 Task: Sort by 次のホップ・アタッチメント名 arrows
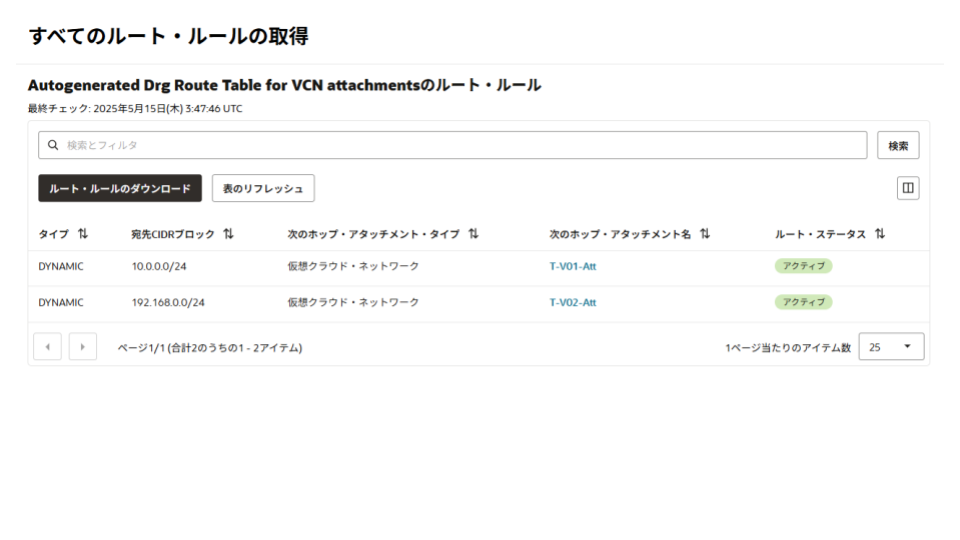pos(705,234)
